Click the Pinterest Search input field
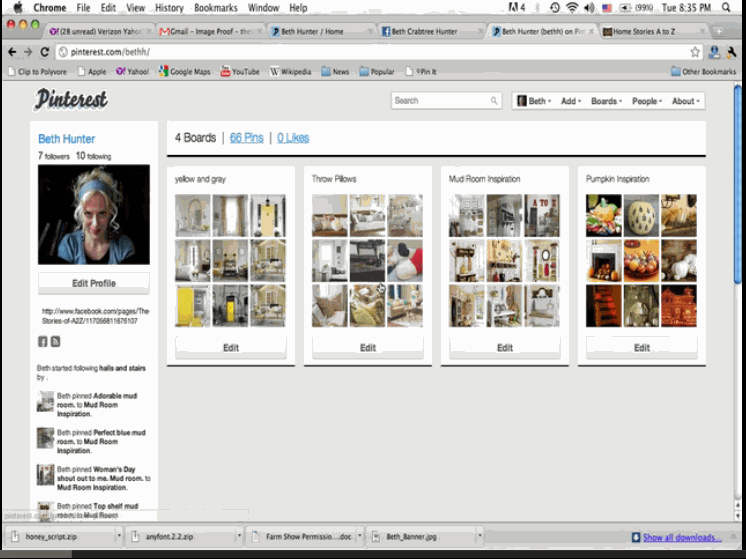Image resolution: width=746 pixels, height=559 pixels. point(440,101)
